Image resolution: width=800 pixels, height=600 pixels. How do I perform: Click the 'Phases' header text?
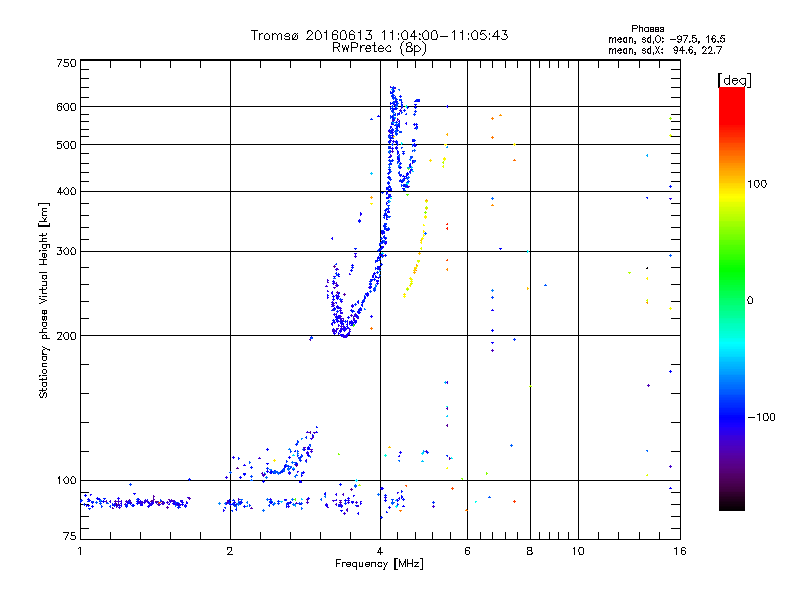[x=647, y=29]
